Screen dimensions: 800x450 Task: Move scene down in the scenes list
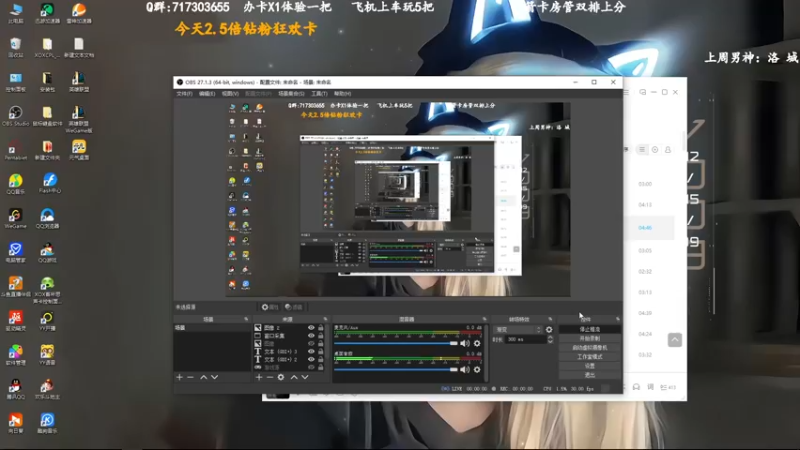click(214, 377)
